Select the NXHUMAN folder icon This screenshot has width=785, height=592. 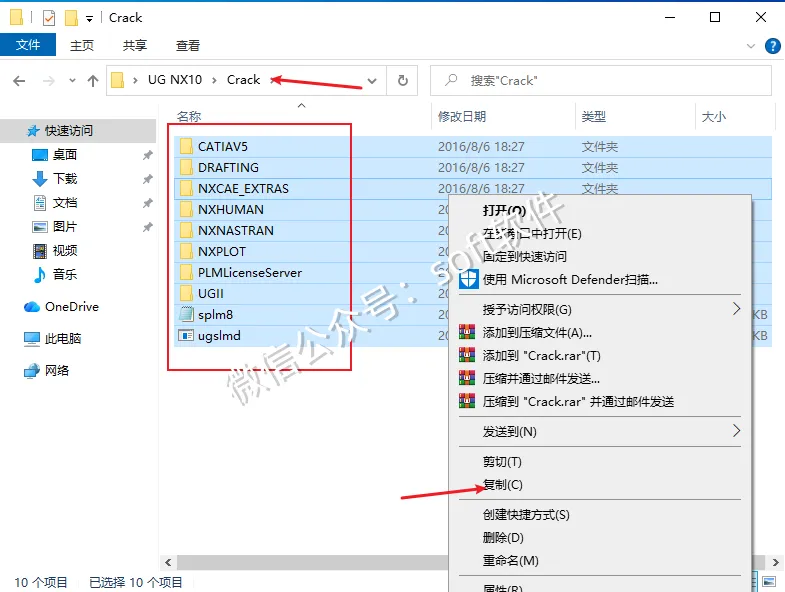pos(186,209)
